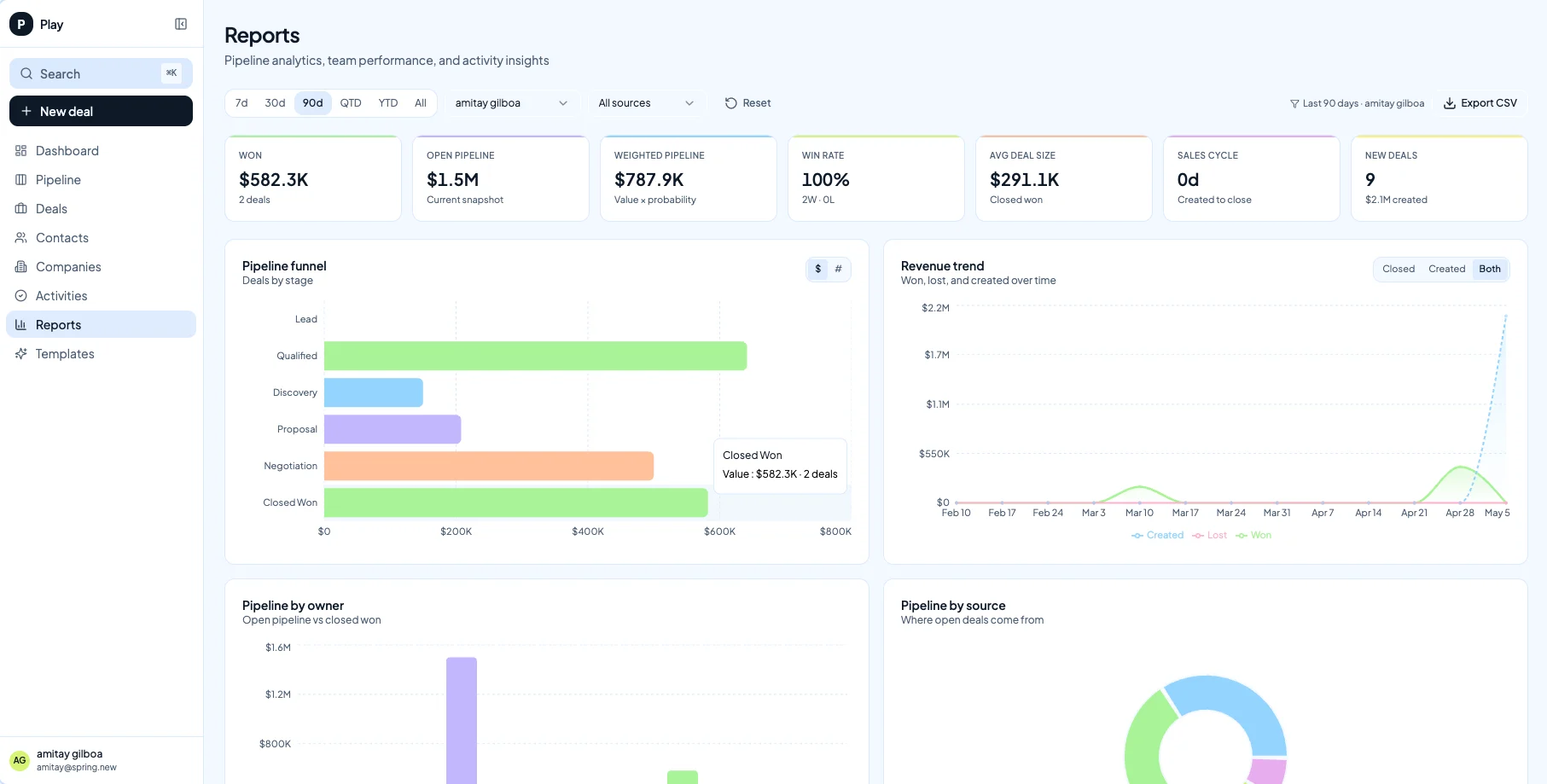Switch funnel to deal count mode
Screen dimensions: 1547x784
(x=838, y=269)
